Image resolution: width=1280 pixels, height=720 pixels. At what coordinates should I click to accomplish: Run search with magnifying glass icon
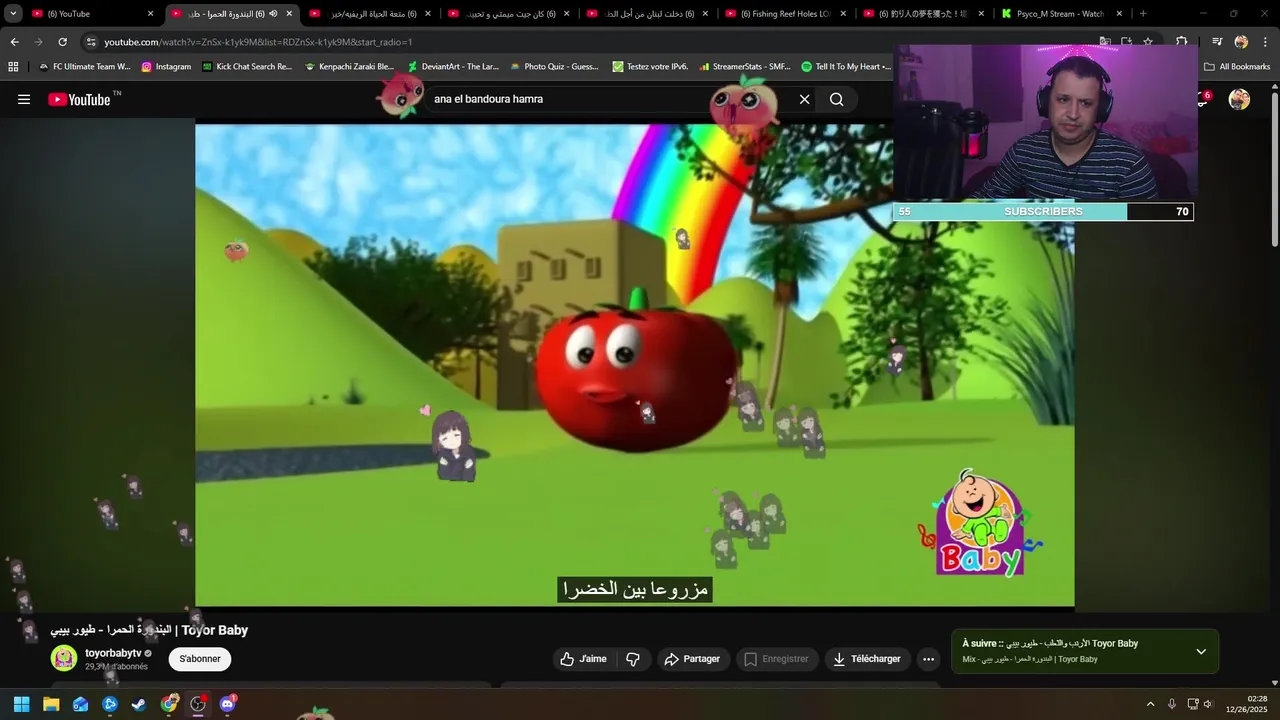click(x=837, y=99)
